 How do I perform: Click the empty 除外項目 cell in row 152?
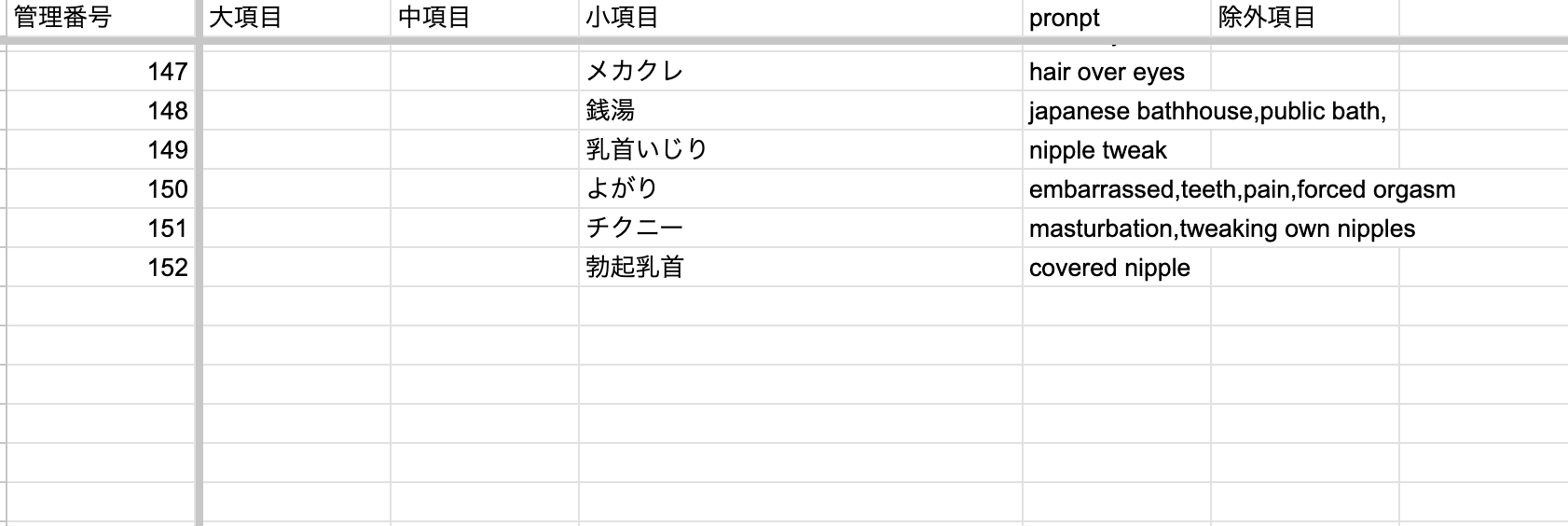(x=1304, y=268)
